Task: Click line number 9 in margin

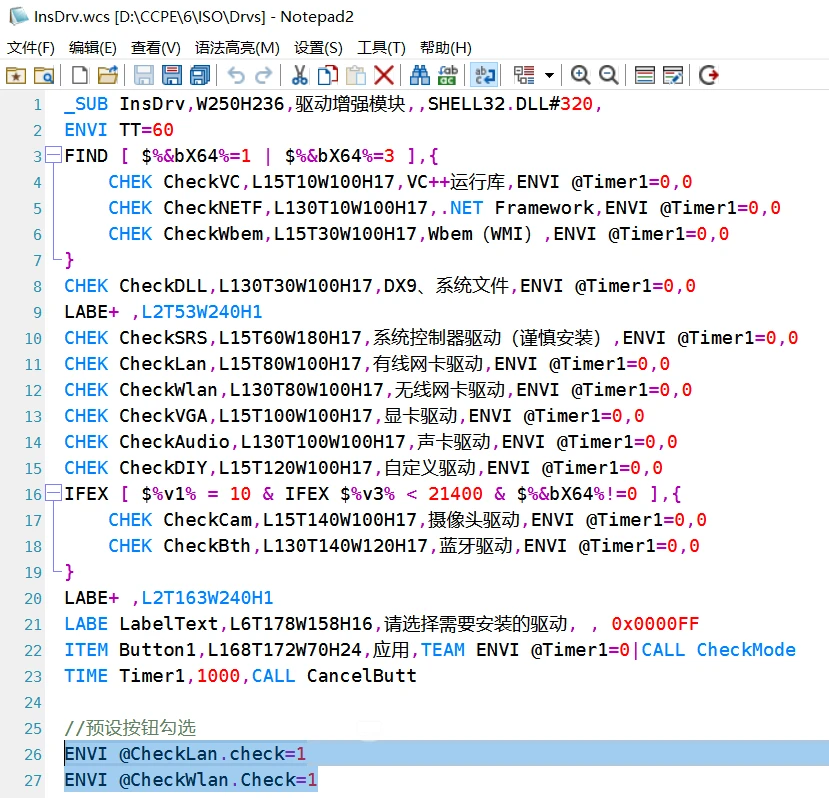Action: coord(37,313)
